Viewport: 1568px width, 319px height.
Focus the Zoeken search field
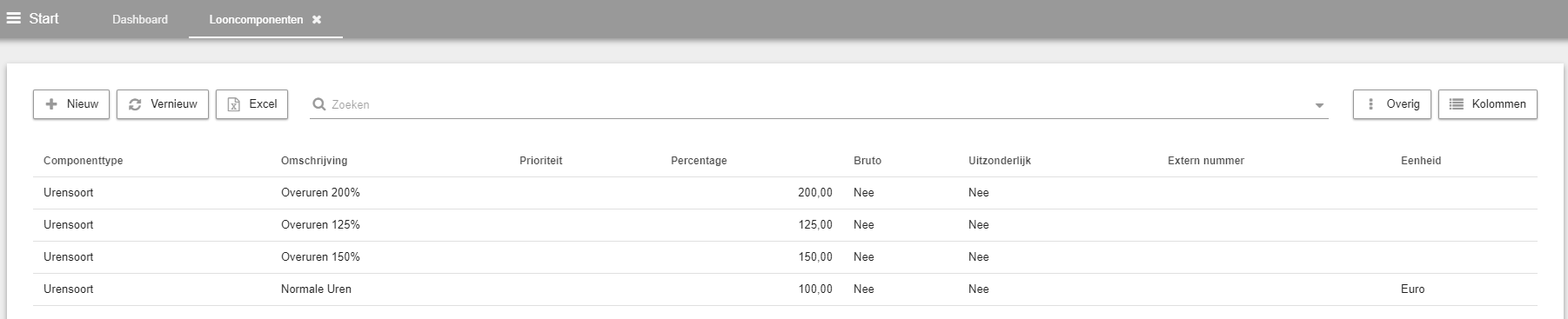point(818,104)
